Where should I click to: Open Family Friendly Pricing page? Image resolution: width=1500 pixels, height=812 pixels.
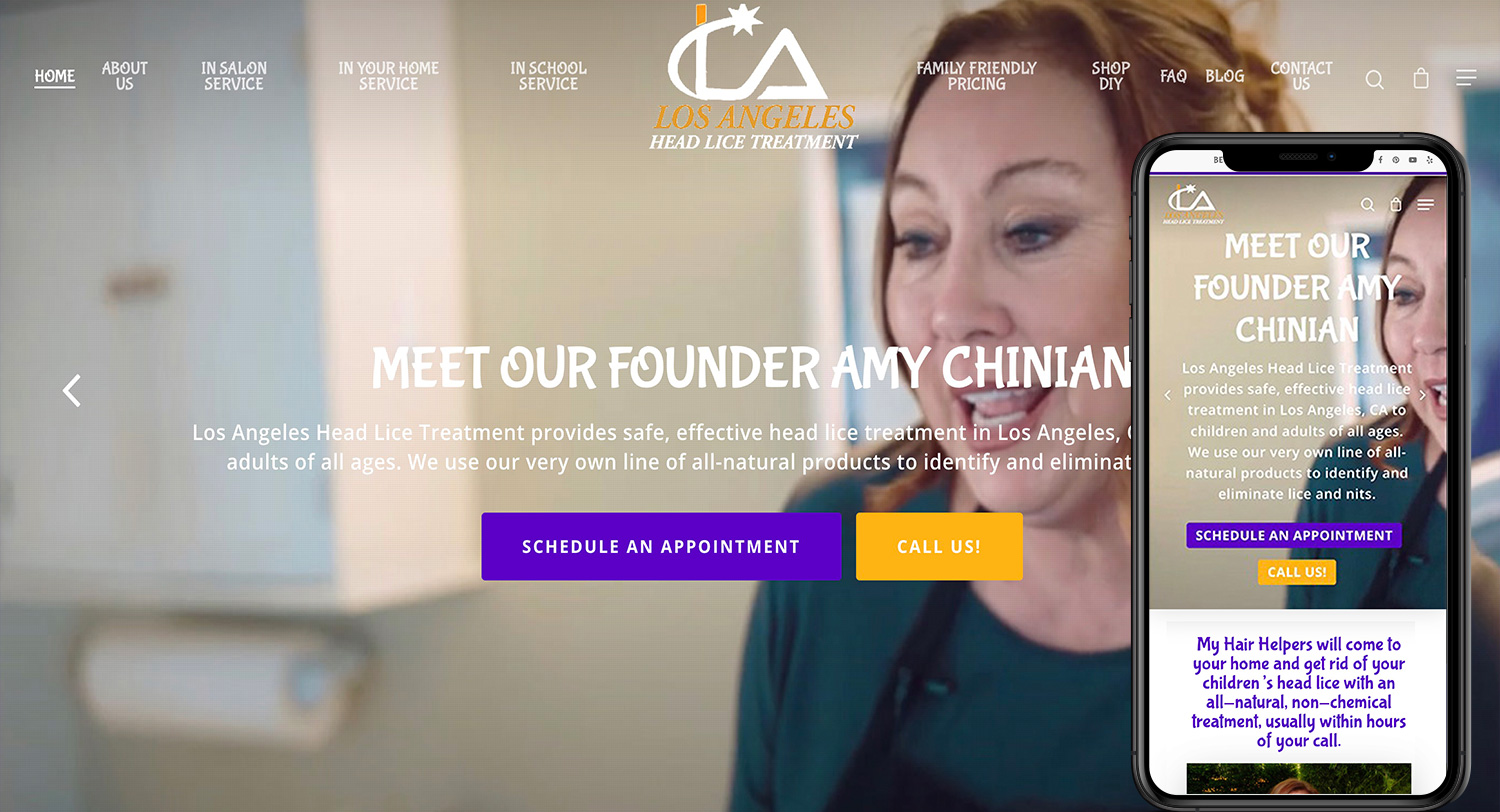coord(977,76)
